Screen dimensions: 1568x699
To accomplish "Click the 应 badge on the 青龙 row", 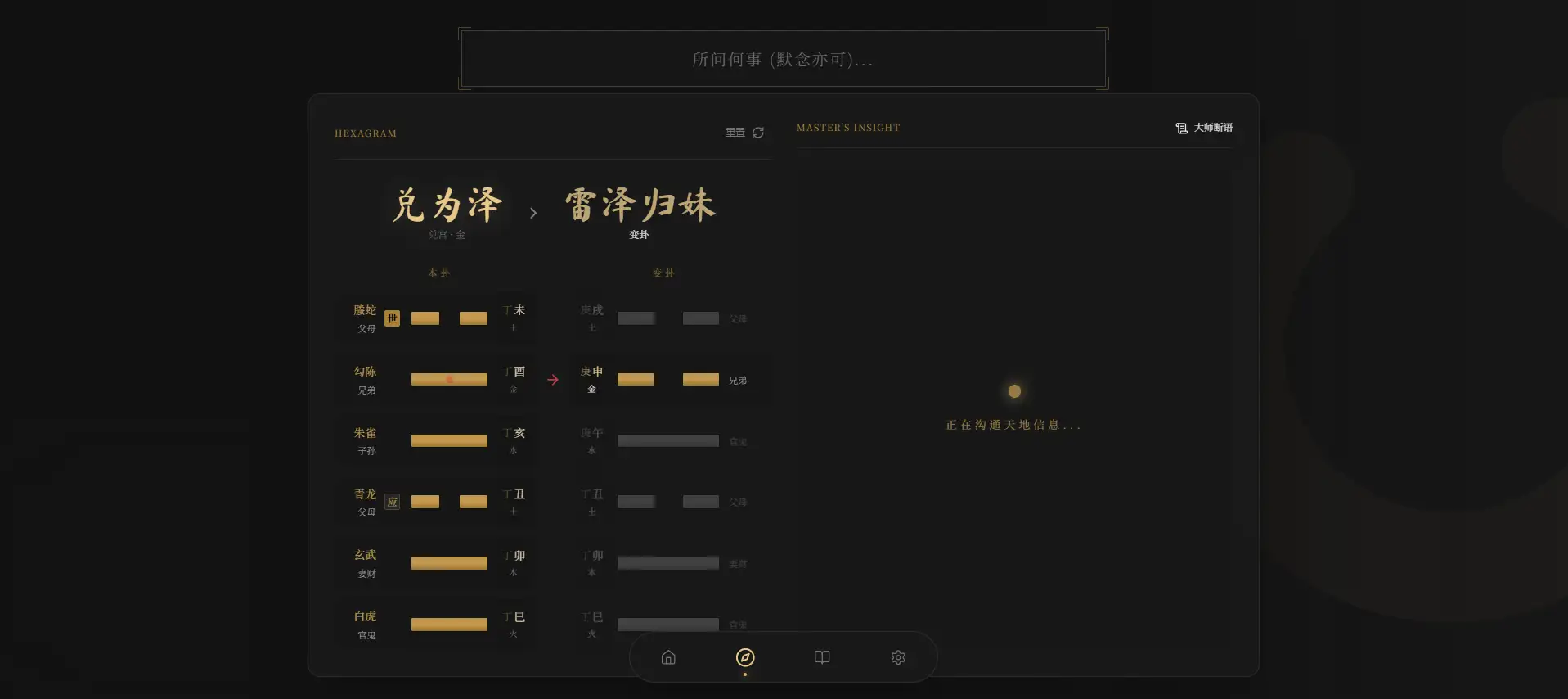I will point(393,502).
